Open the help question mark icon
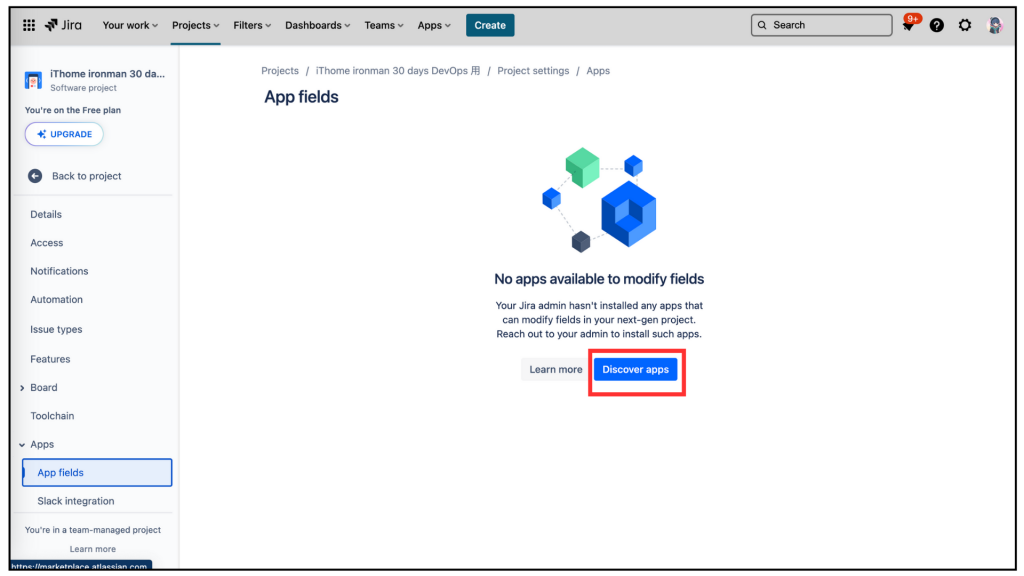 tap(936, 25)
